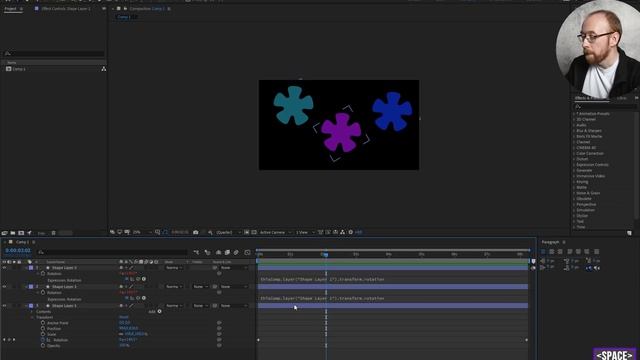
Task: Toggle the Position stopwatch
Action: (43, 329)
